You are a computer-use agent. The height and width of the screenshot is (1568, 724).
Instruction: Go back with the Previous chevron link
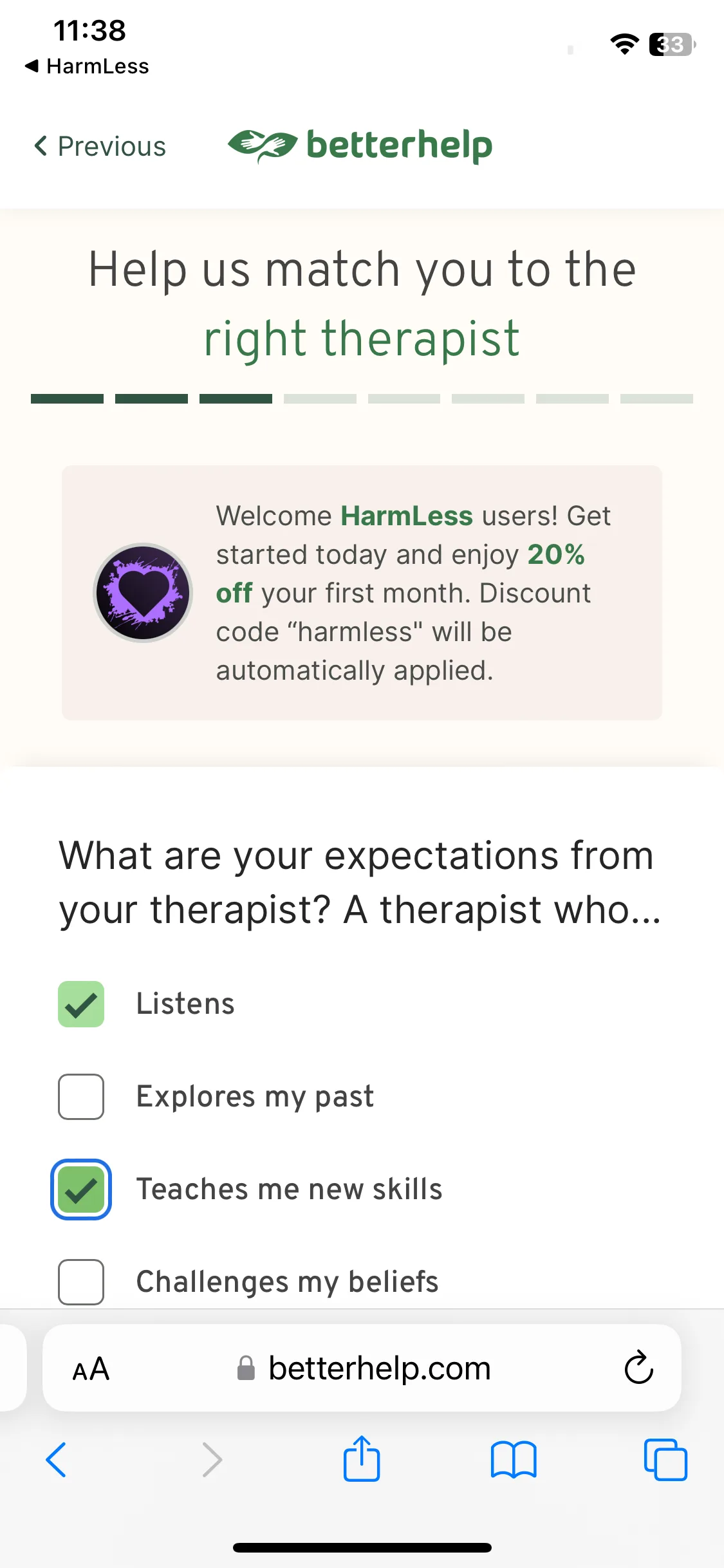point(100,146)
